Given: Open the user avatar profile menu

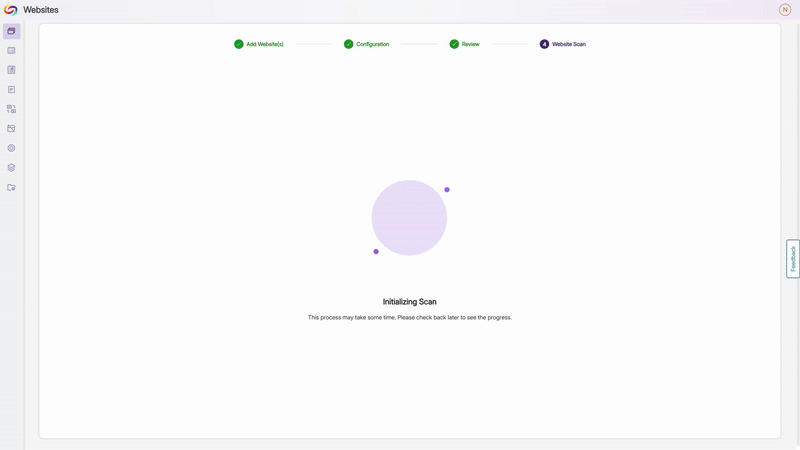Looking at the screenshot, I should [785, 10].
